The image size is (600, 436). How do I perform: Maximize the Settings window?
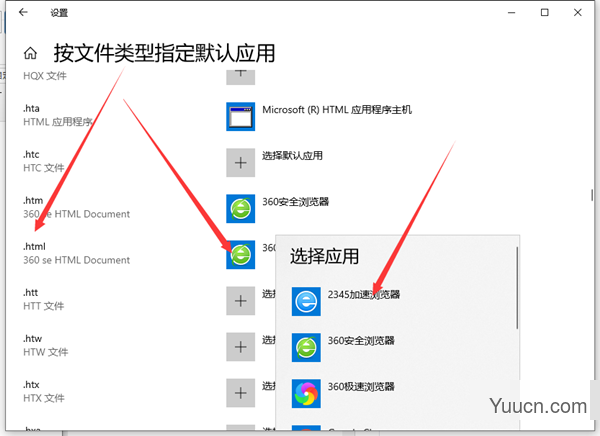[x=545, y=13]
